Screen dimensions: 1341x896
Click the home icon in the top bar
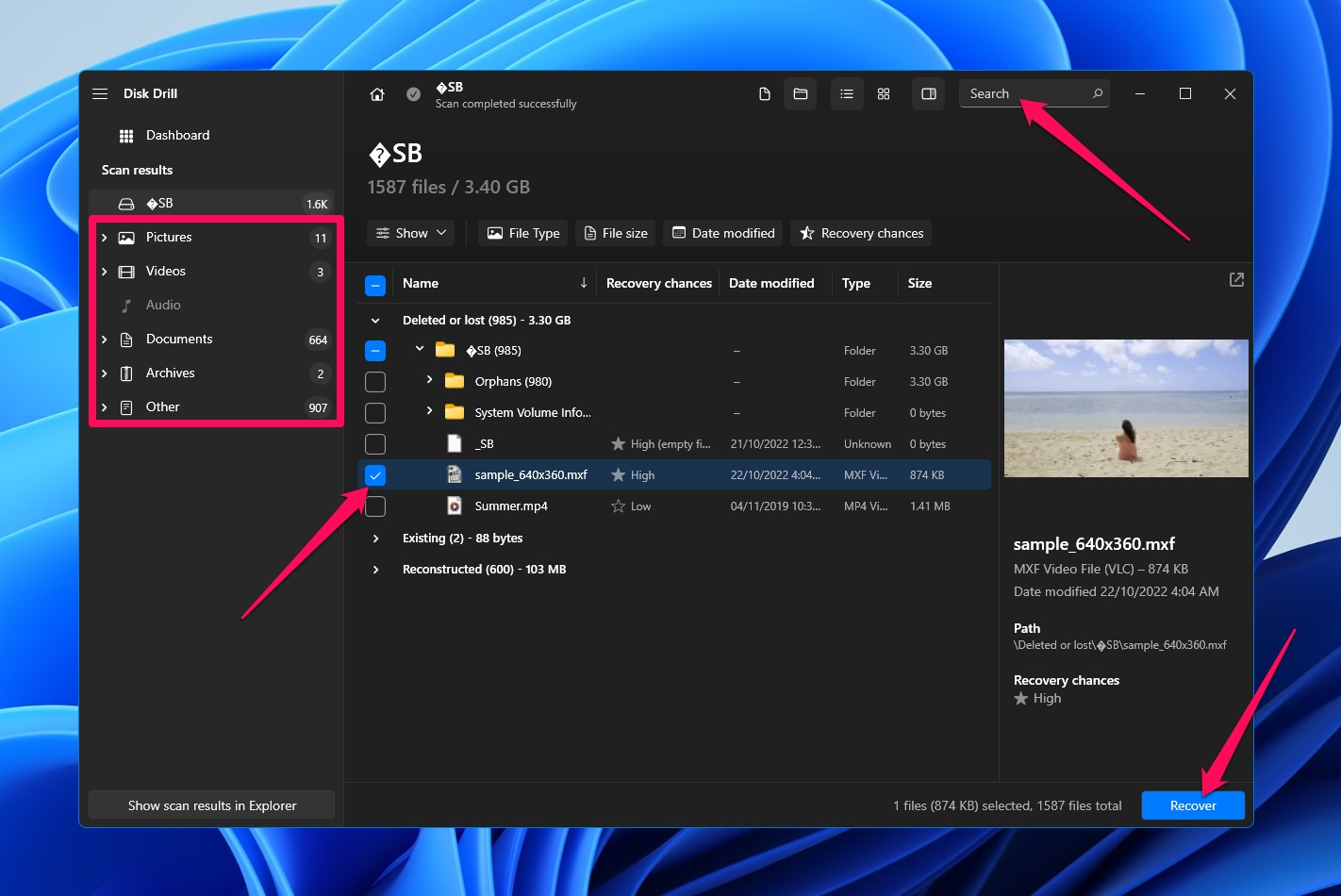click(377, 94)
